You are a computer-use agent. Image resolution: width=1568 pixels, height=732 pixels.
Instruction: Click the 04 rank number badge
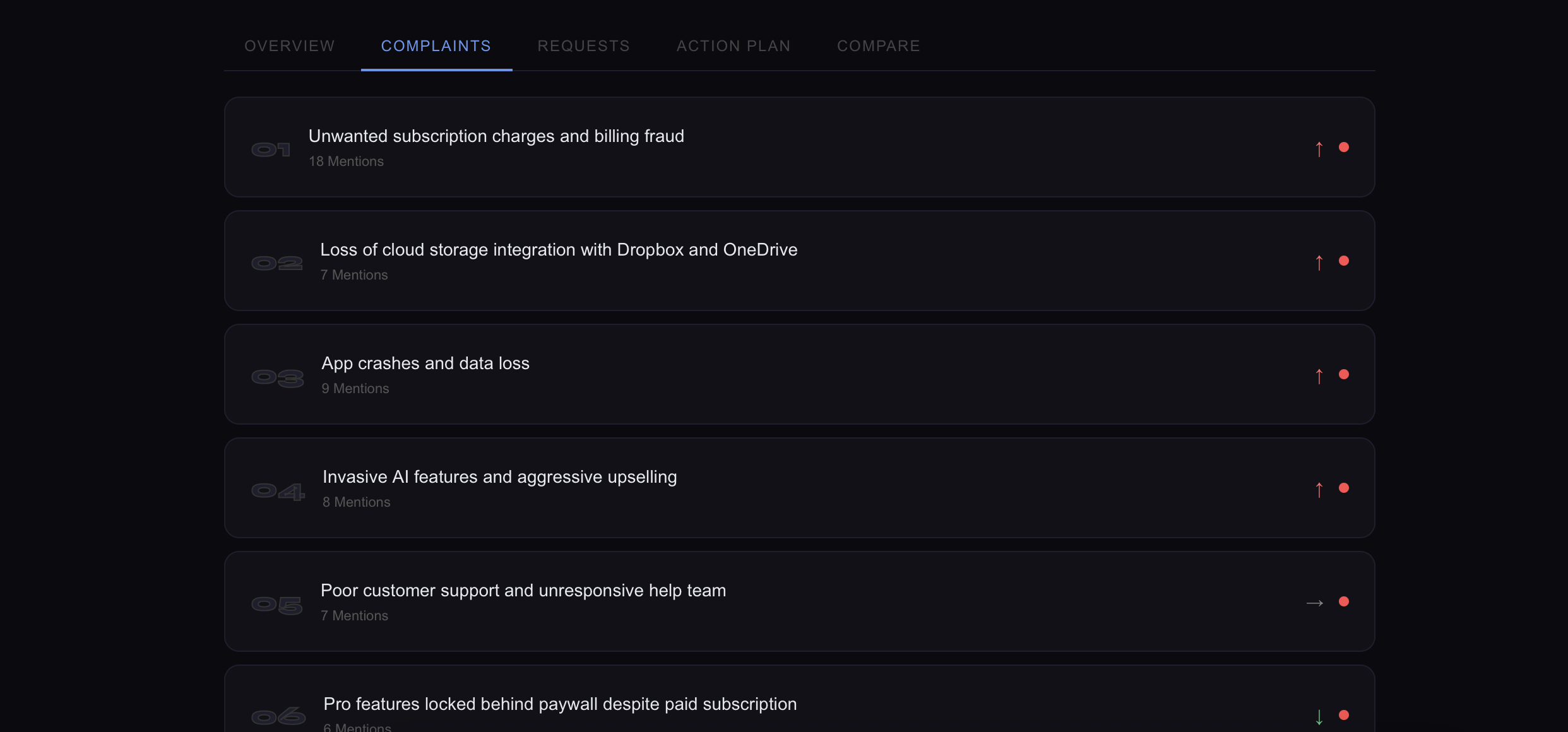click(278, 491)
